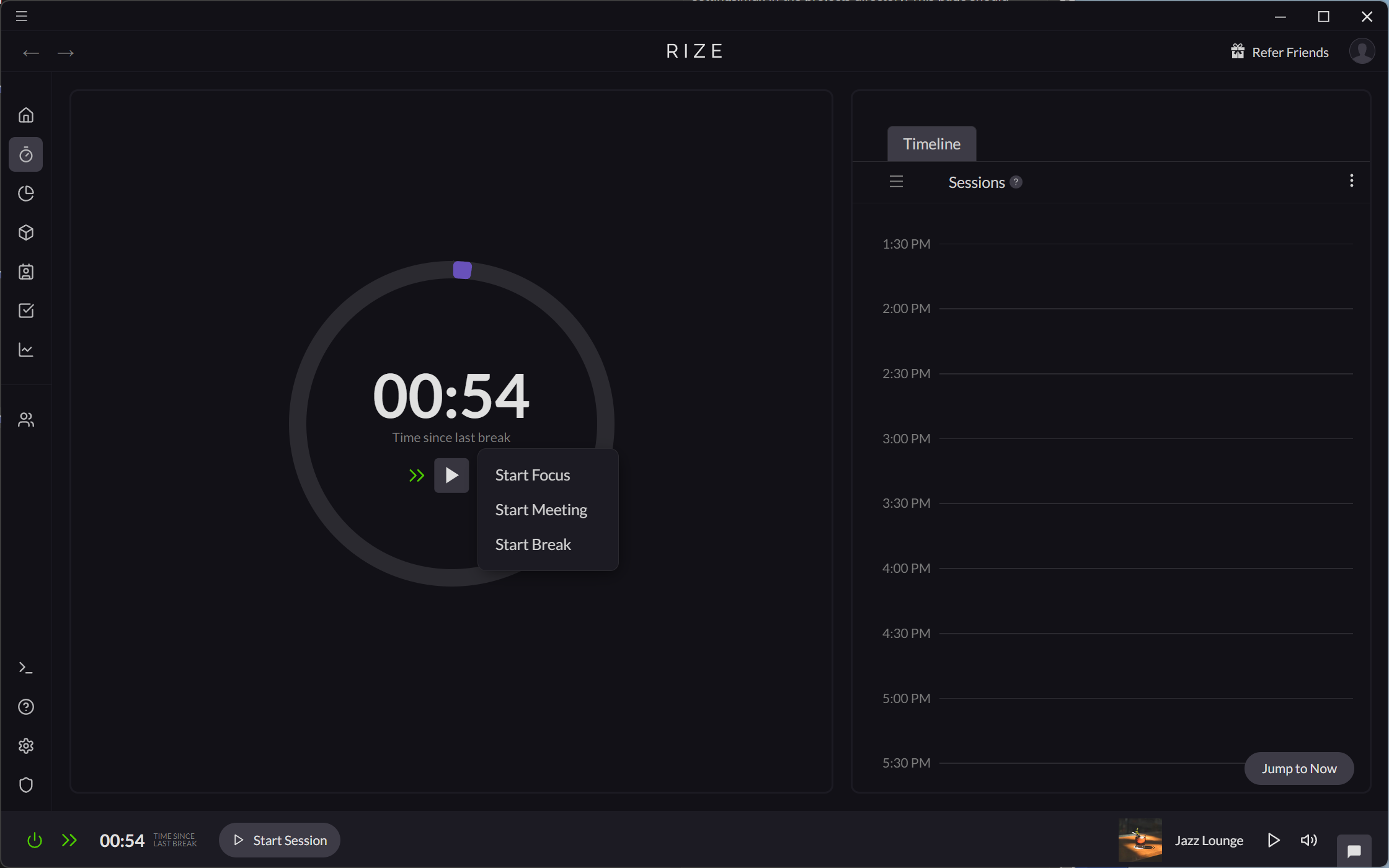Open the app menu at top left corner

tap(20, 16)
